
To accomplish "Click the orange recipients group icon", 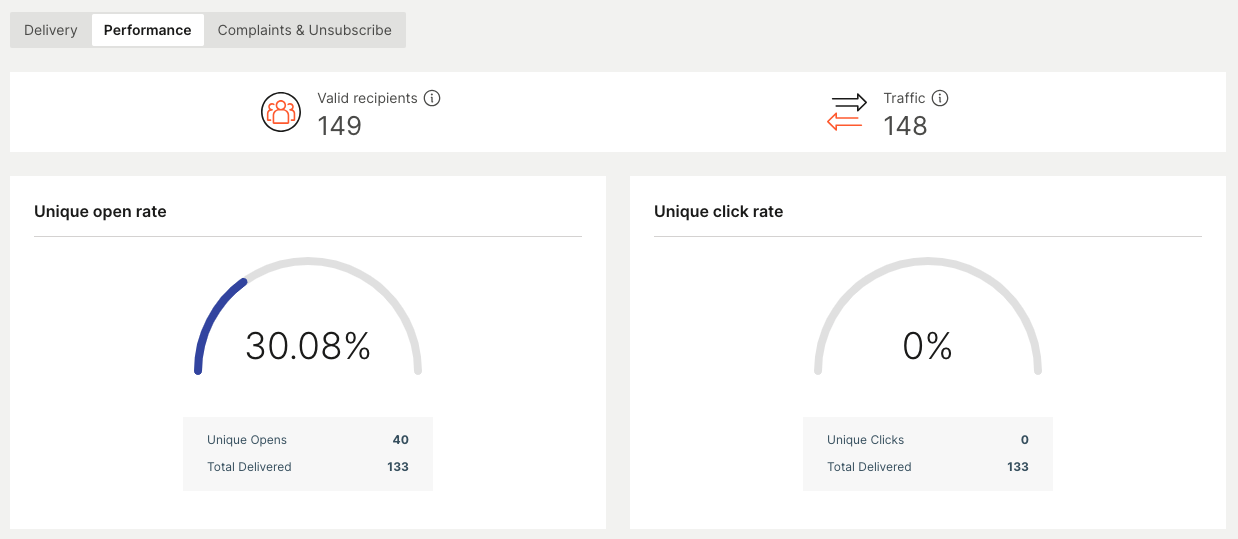I will pos(281,112).
